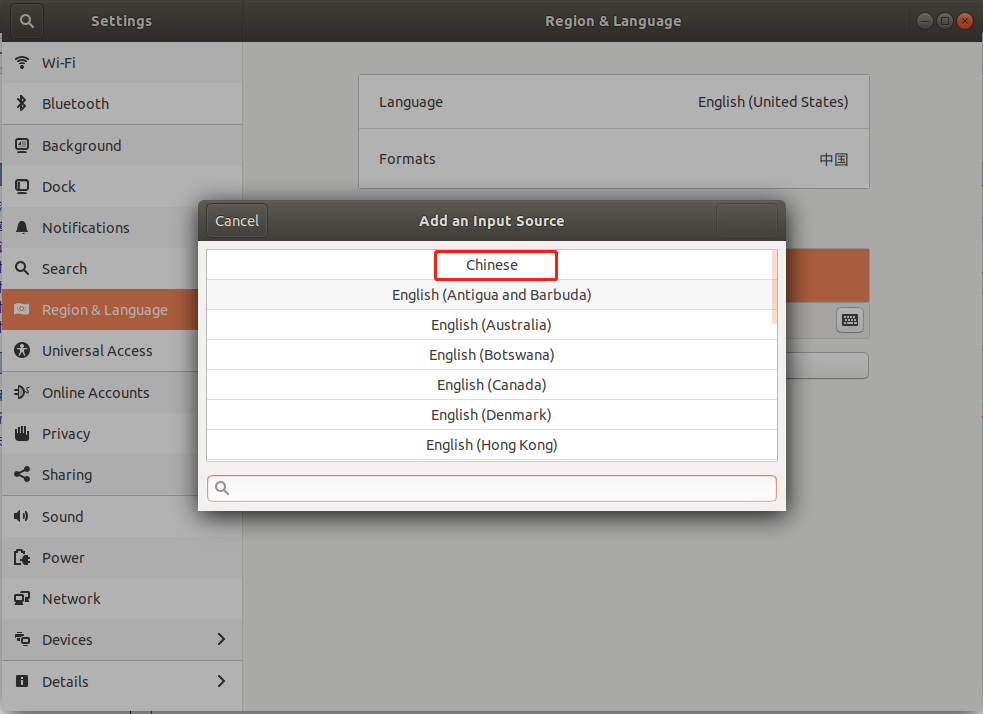The width and height of the screenshot is (983, 714).
Task: Open Power settings via the battery icon
Action: (21, 557)
